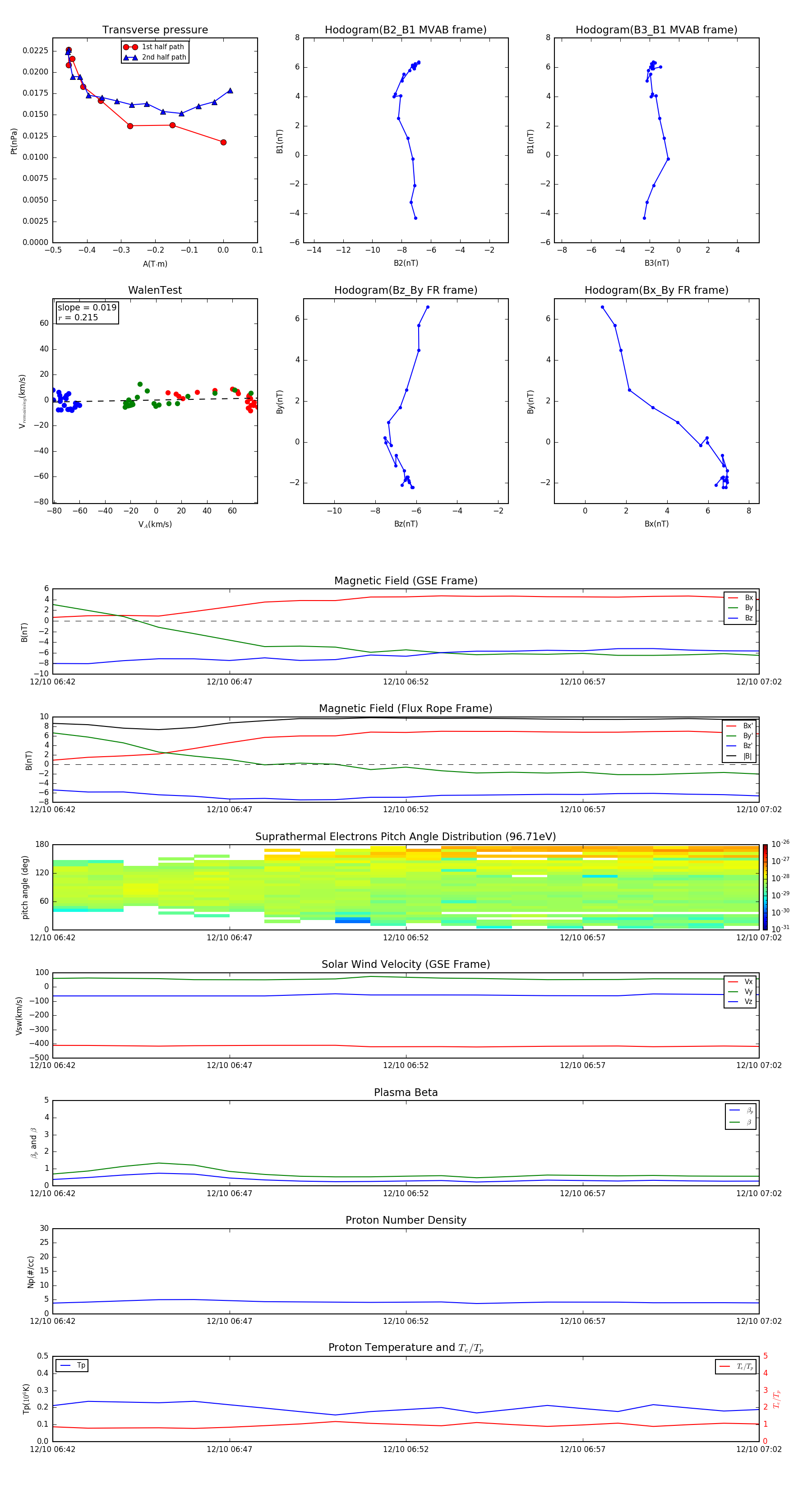Click the 'Te/Tp' legend entry

tap(737, 1366)
